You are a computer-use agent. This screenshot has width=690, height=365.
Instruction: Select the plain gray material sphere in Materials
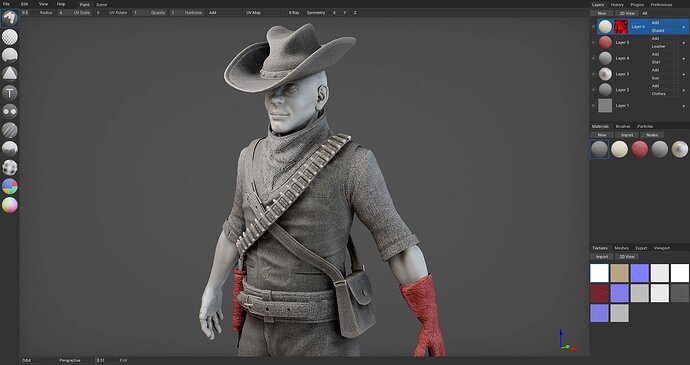click(660, 149)
